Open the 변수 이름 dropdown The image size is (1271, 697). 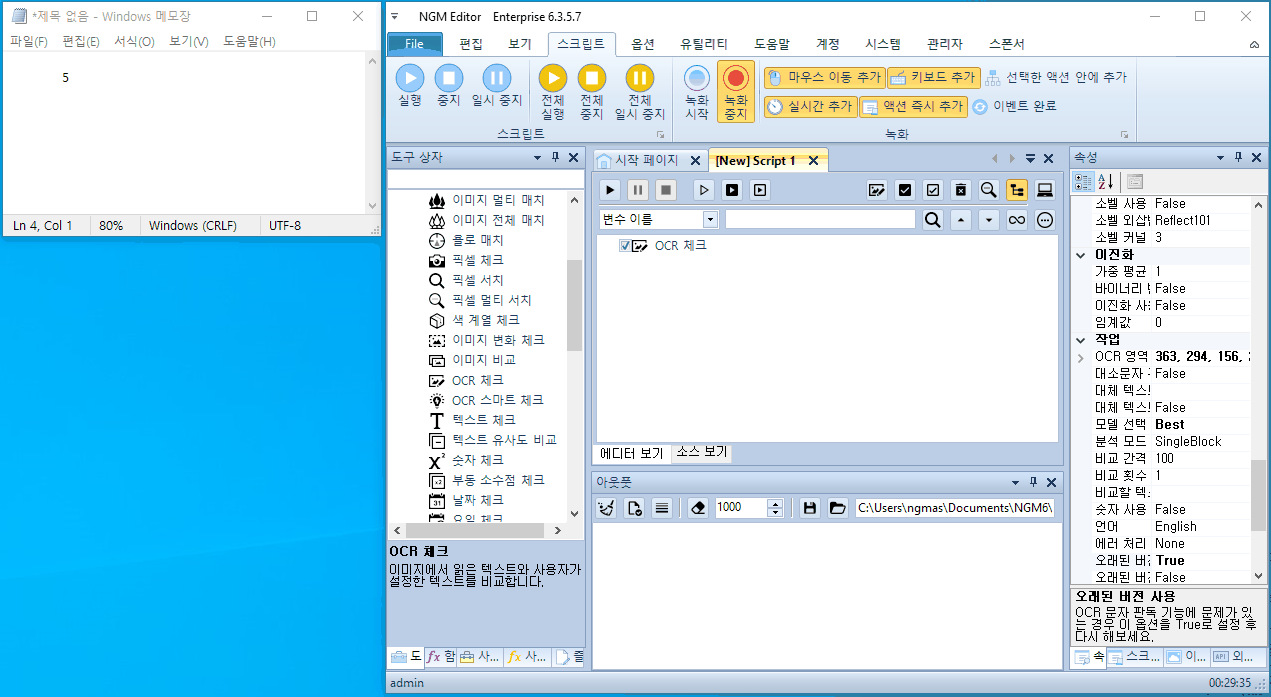point(710,219)
